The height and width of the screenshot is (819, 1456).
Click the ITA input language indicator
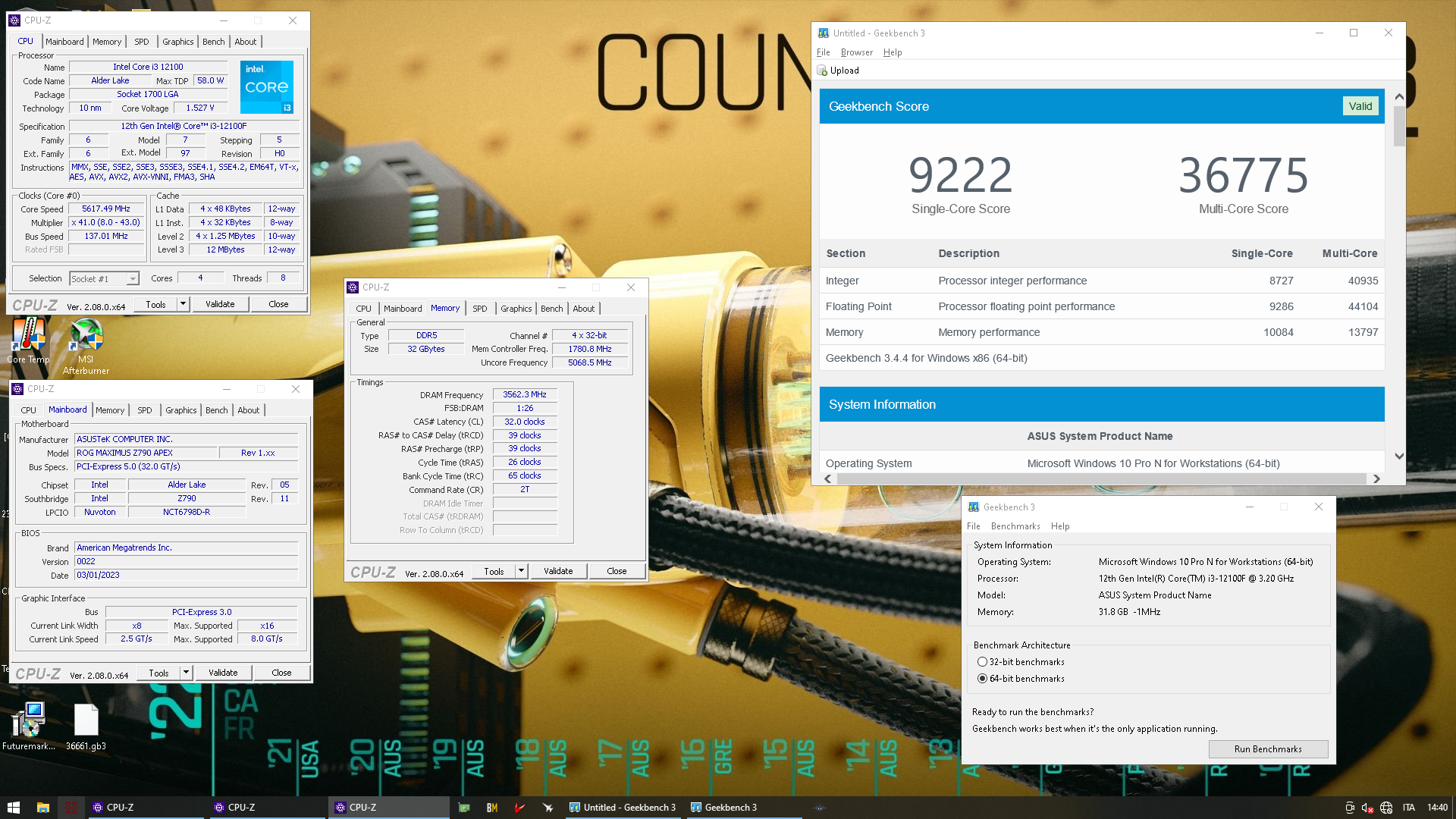[x=1409, y=808]
